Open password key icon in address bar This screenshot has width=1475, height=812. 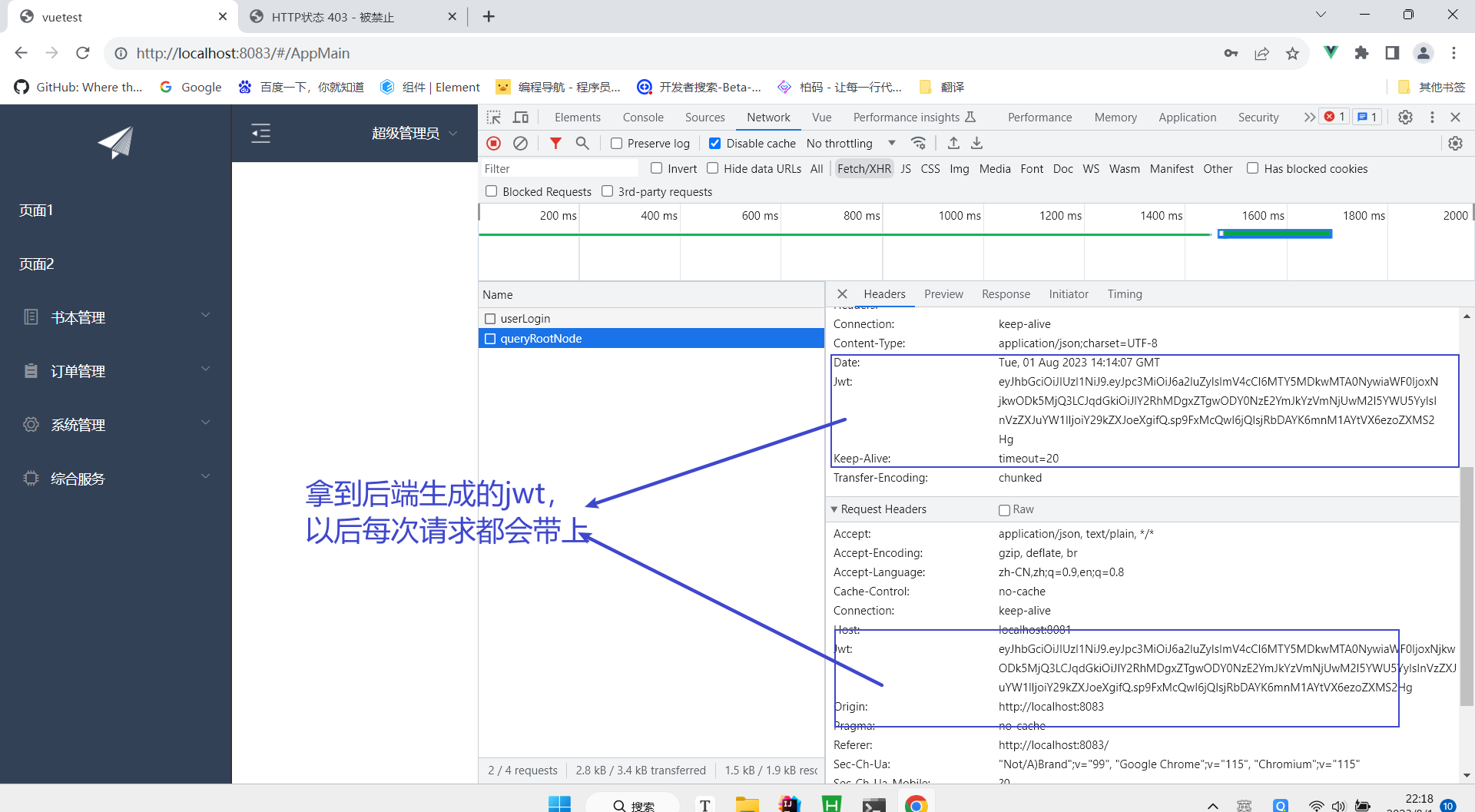tap(1231, 53)
